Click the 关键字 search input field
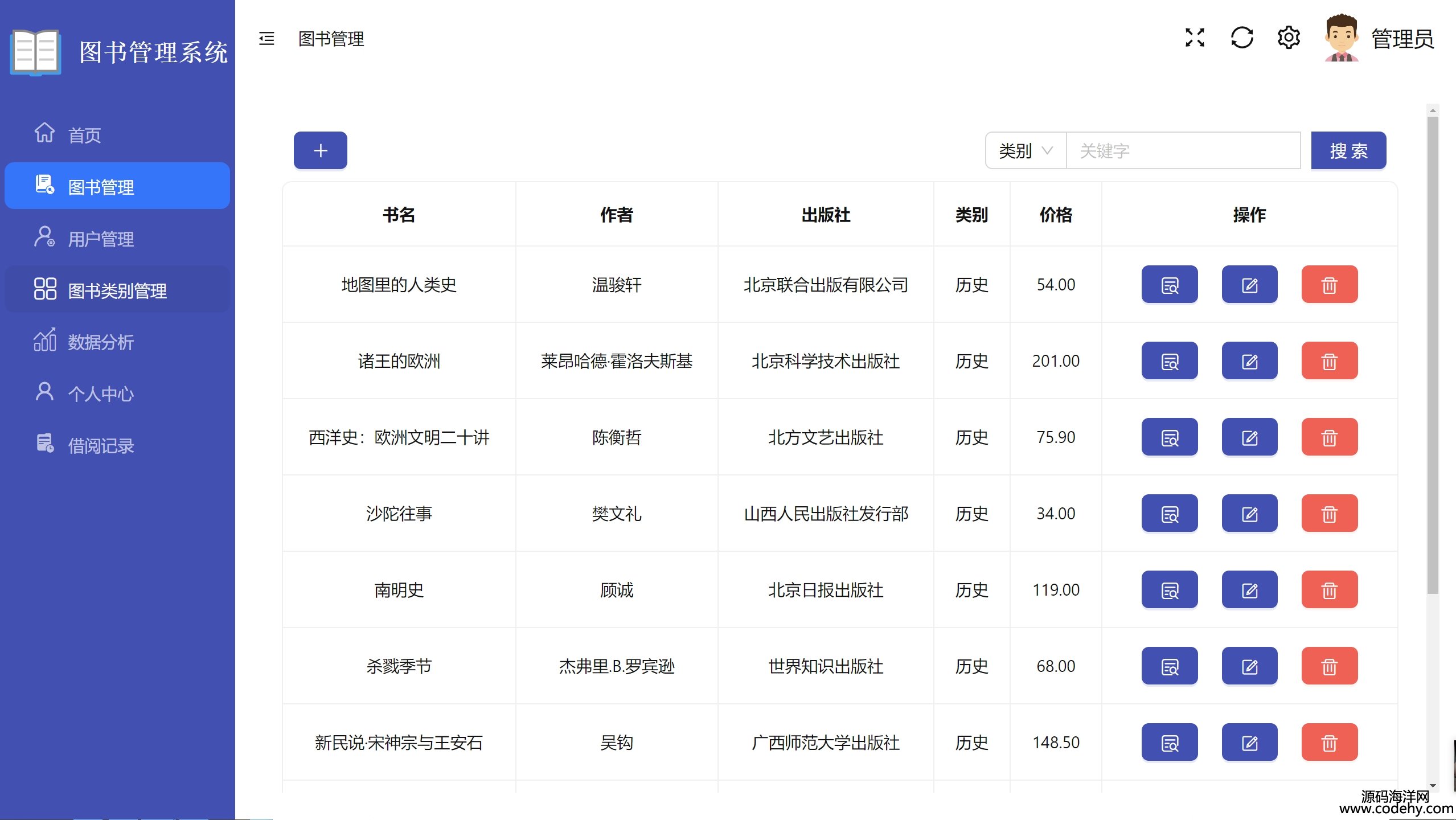 (x=1183, y=150)
